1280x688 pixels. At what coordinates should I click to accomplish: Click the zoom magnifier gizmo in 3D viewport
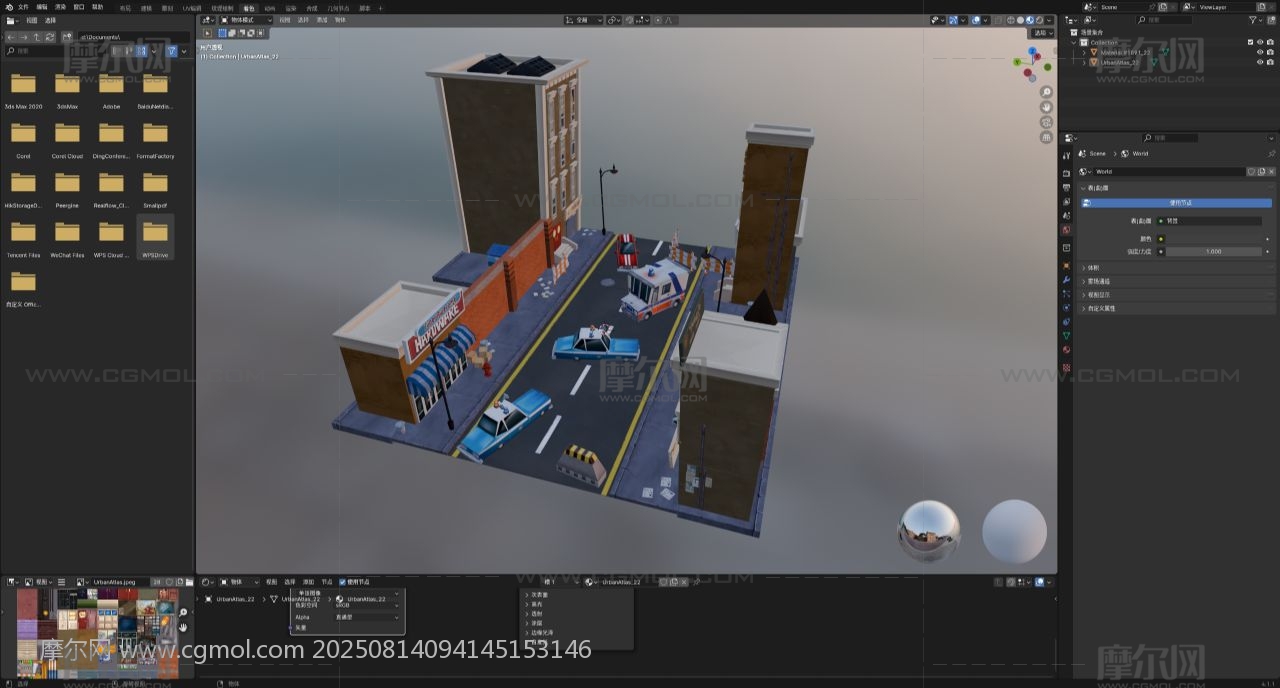point(1046,92)
